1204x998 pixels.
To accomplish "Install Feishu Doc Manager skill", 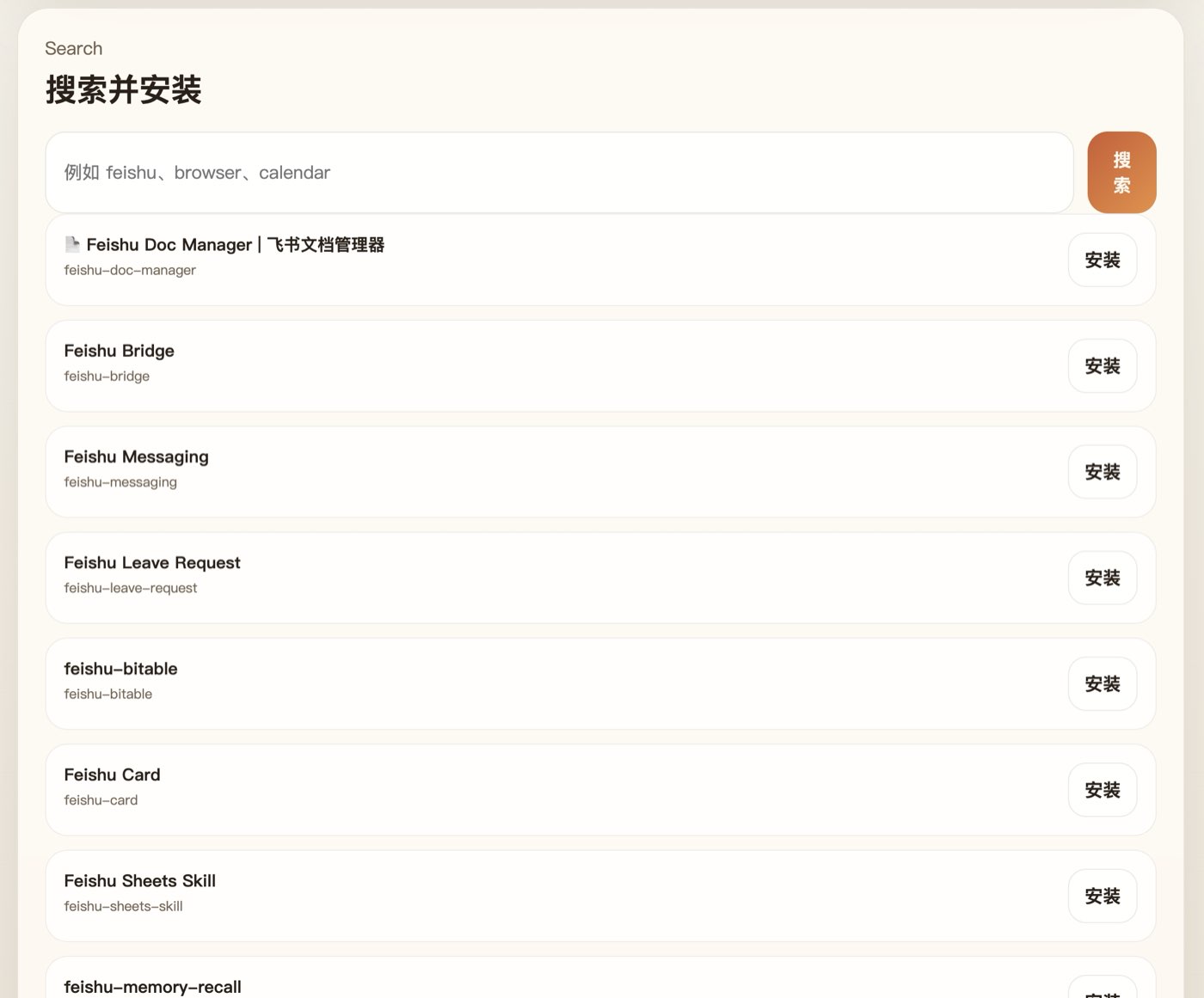I will 1103,260.
